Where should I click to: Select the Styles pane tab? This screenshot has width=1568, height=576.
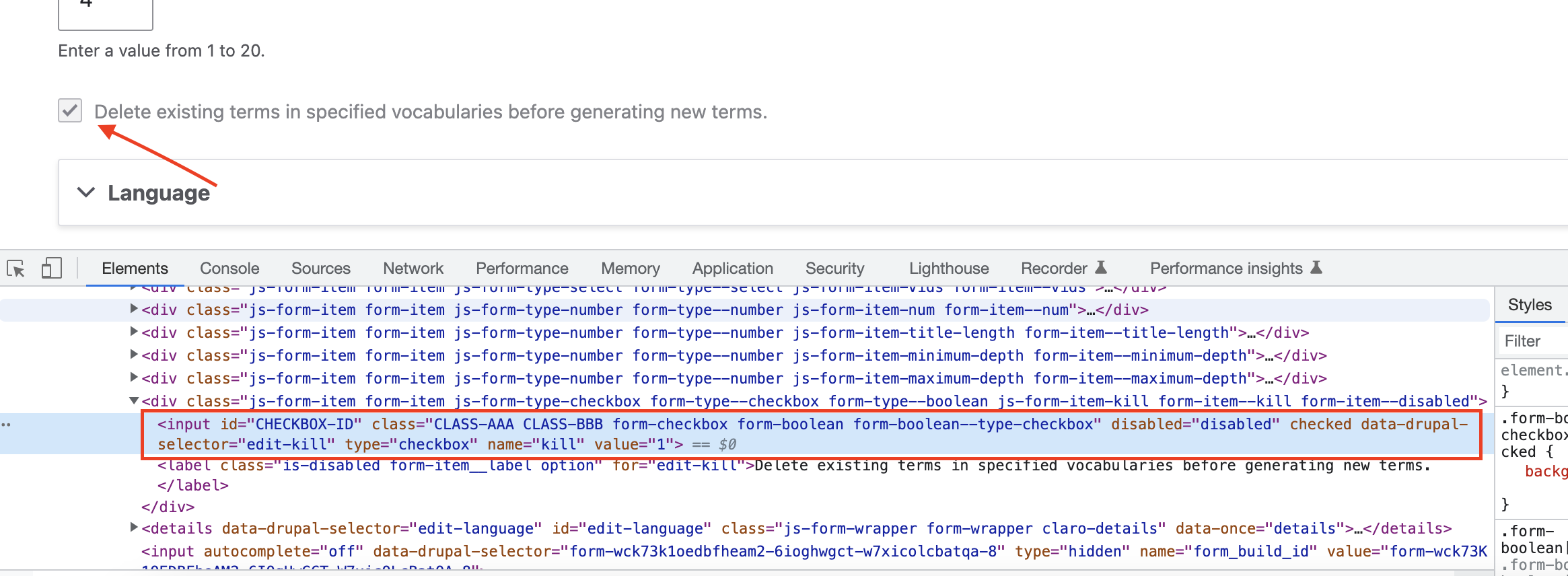pyautogui.click(x=1529, y=305)
